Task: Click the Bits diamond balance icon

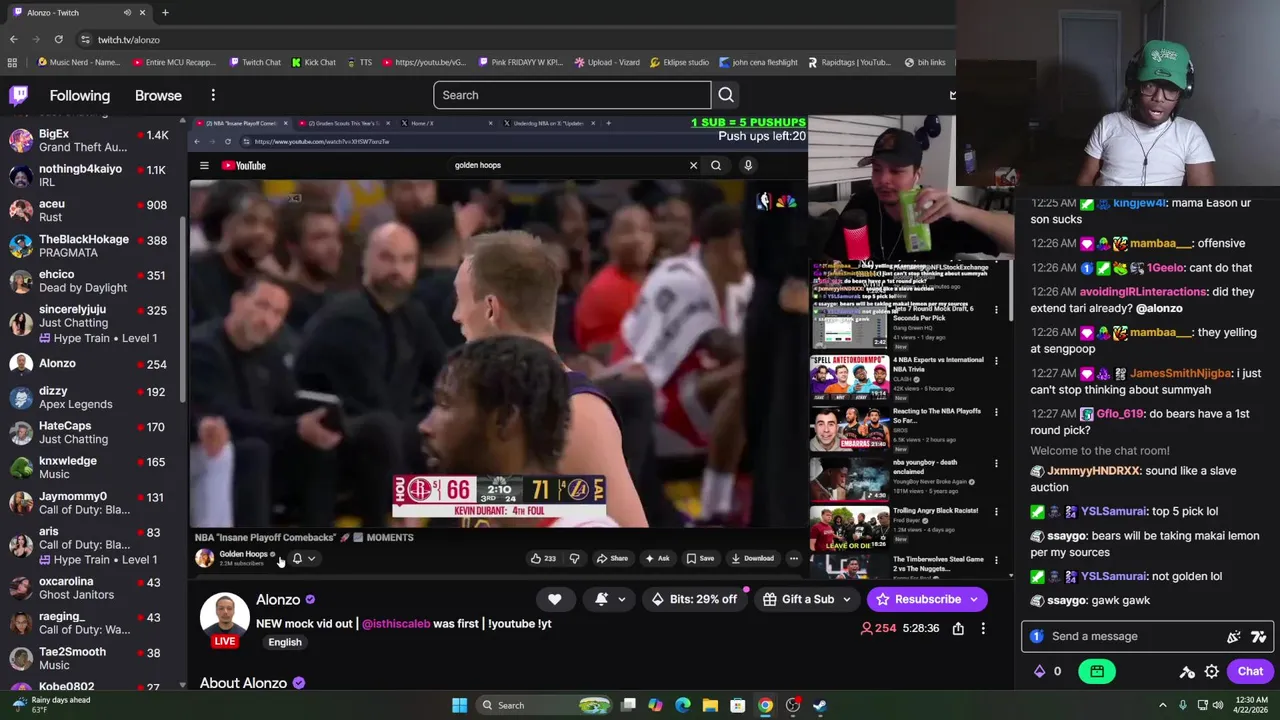Action: pos(1039,671)
